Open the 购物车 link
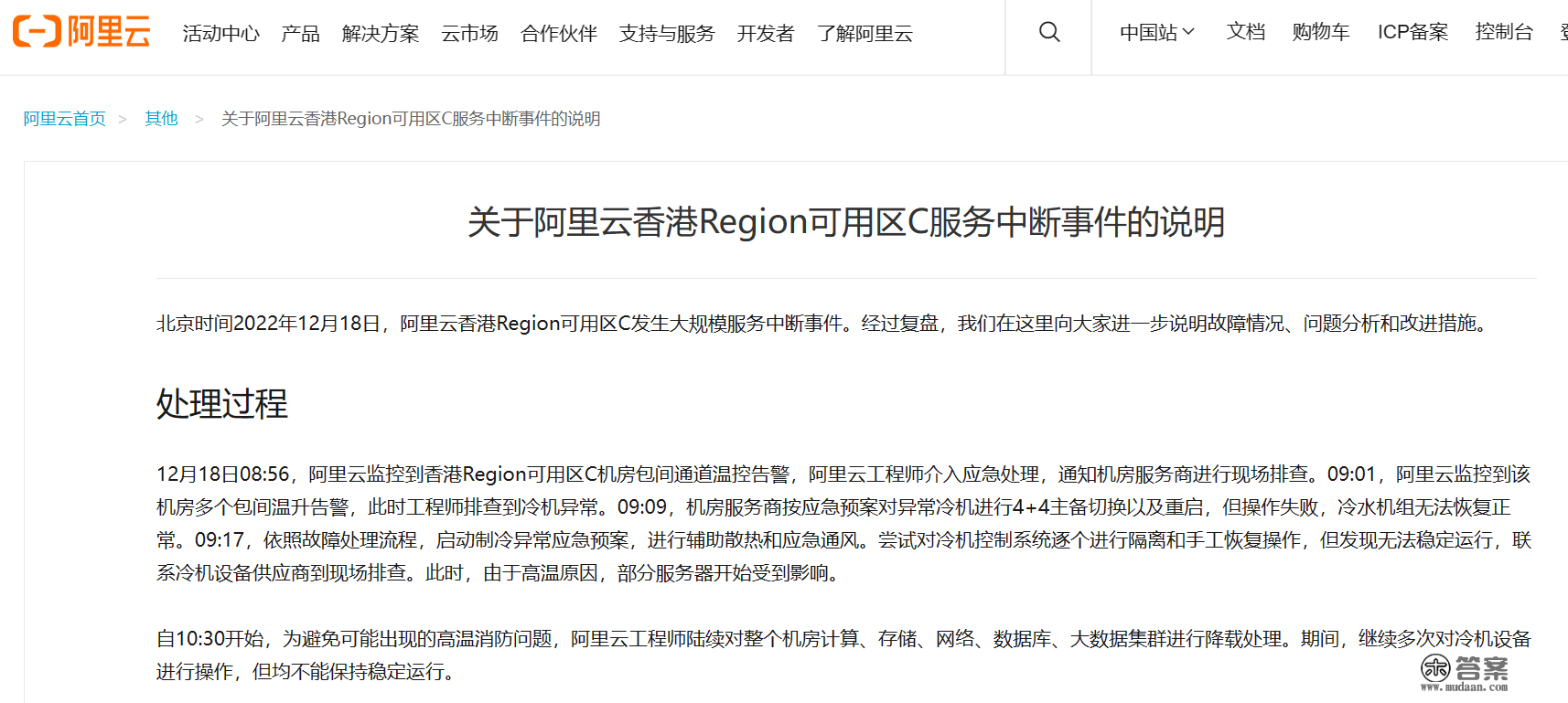 pos(1321,32)
